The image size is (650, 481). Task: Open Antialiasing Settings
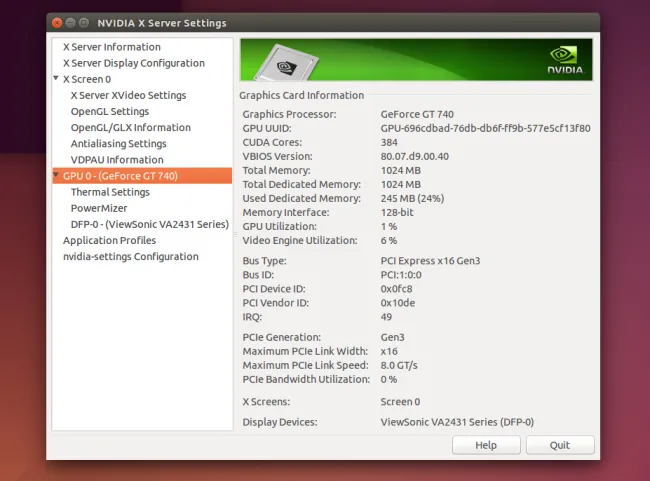pos(118,143)
